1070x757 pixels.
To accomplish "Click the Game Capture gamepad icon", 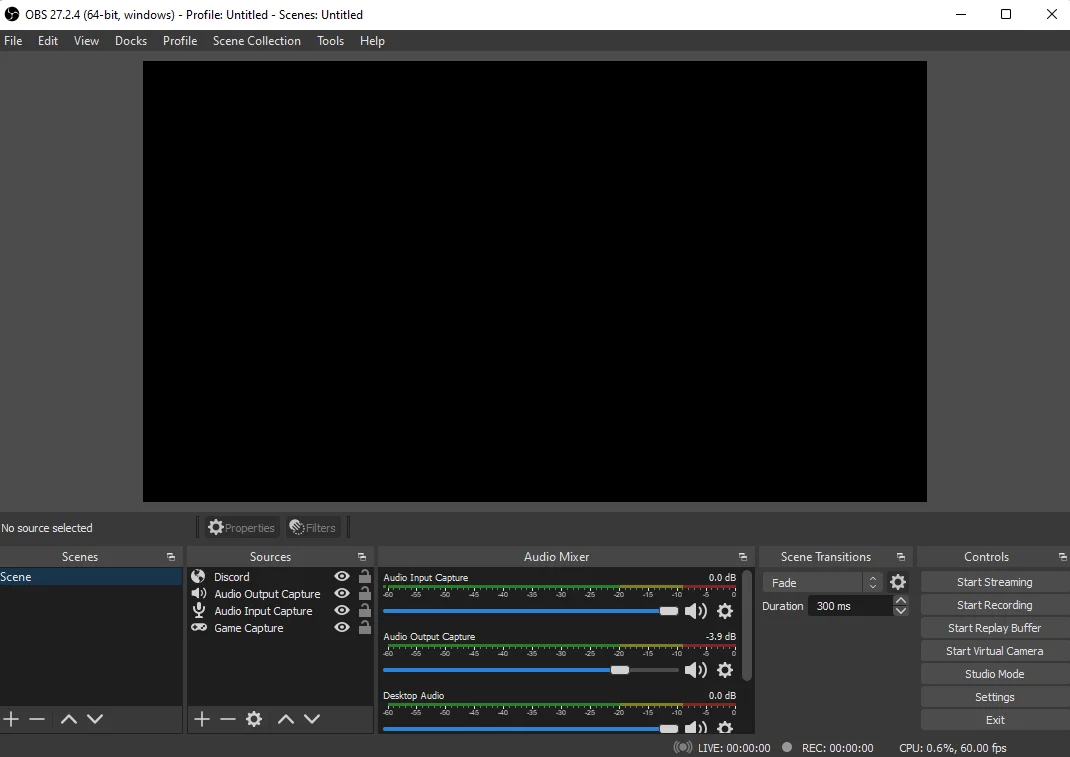I will pos(199,628).
